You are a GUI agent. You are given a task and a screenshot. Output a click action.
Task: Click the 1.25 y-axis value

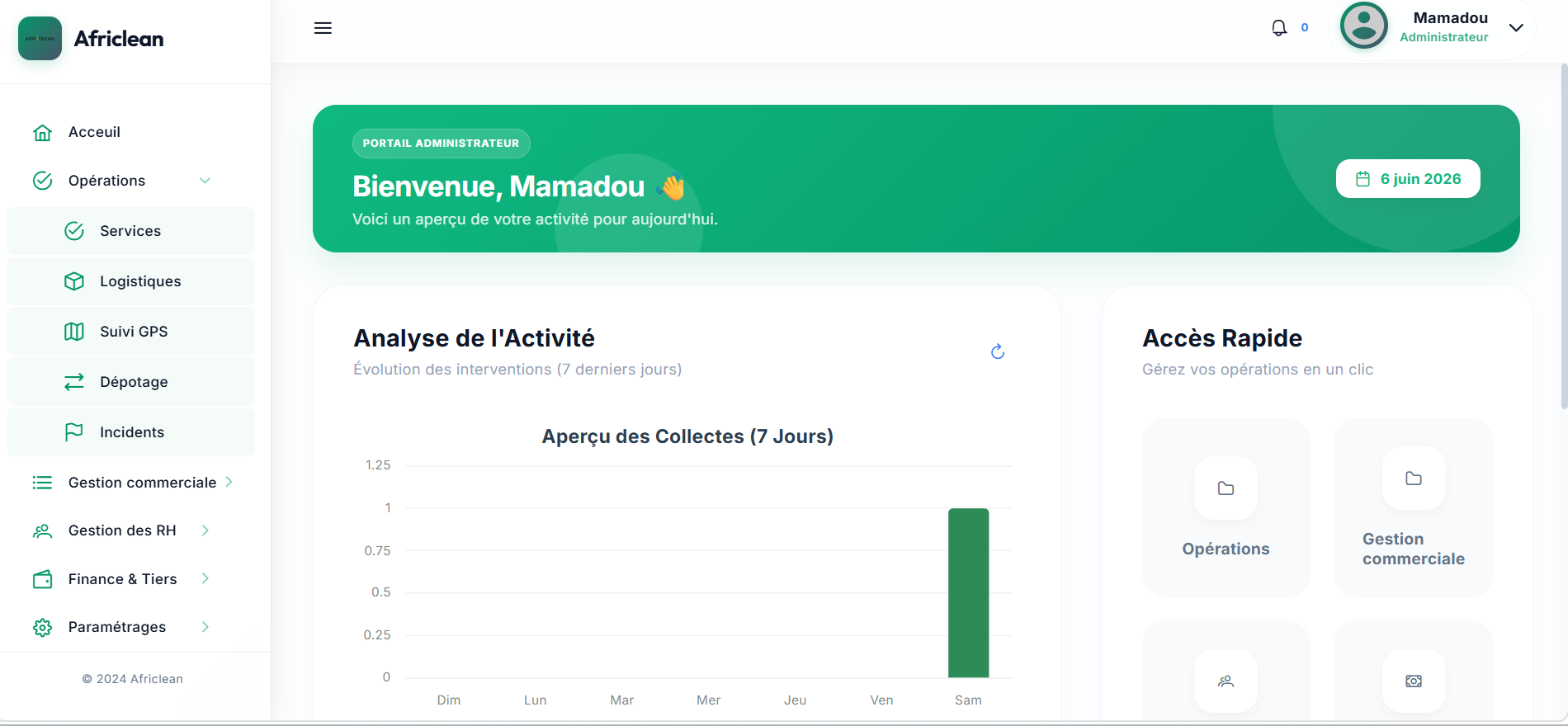[378, 465]
